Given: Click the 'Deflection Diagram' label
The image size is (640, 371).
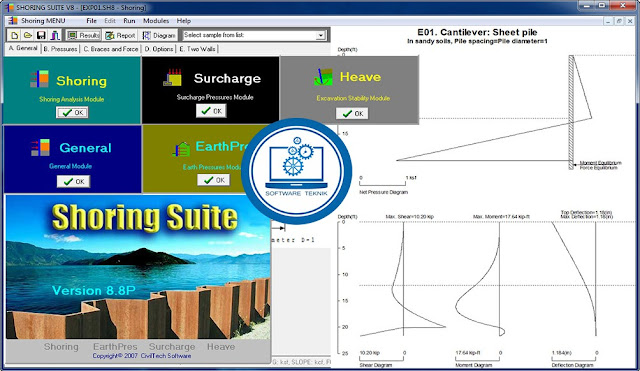Looking at the screenshot, I should (x=572, y=365).
